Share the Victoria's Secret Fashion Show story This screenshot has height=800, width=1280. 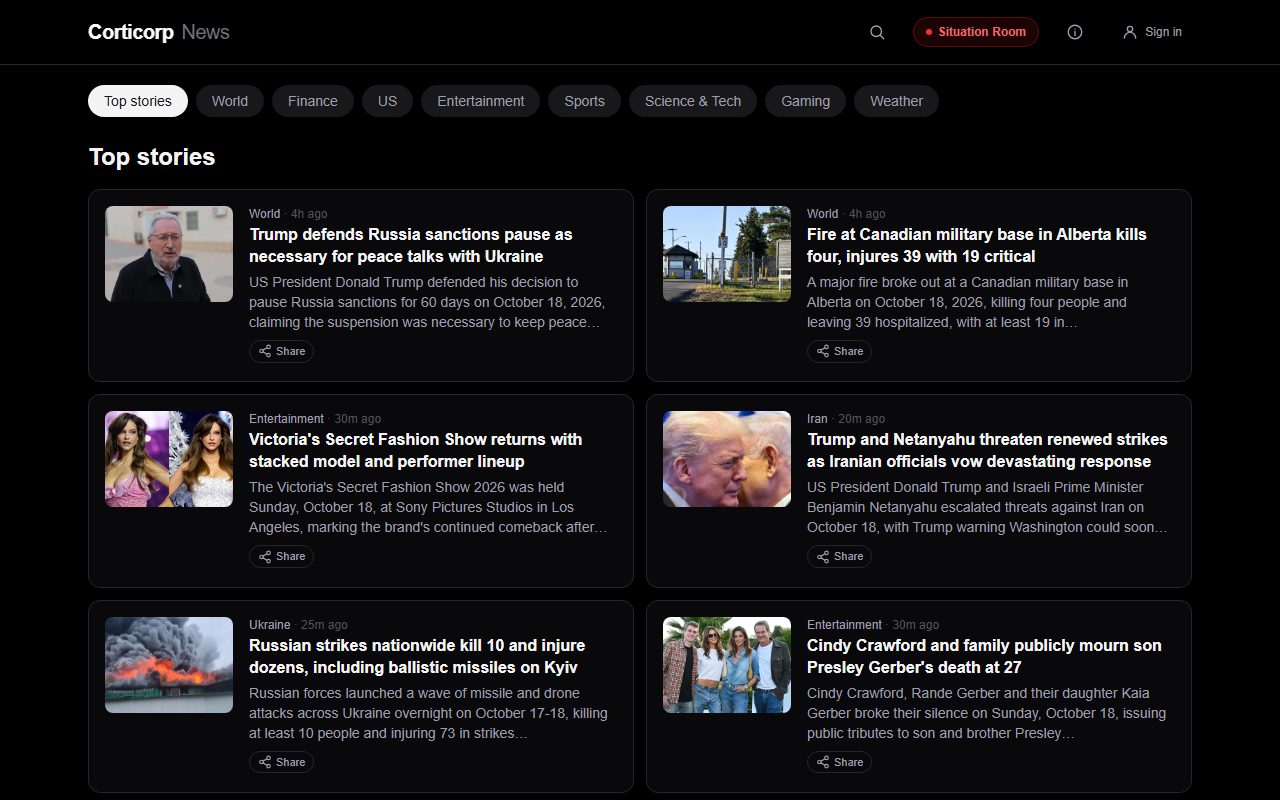pos(281,556)
